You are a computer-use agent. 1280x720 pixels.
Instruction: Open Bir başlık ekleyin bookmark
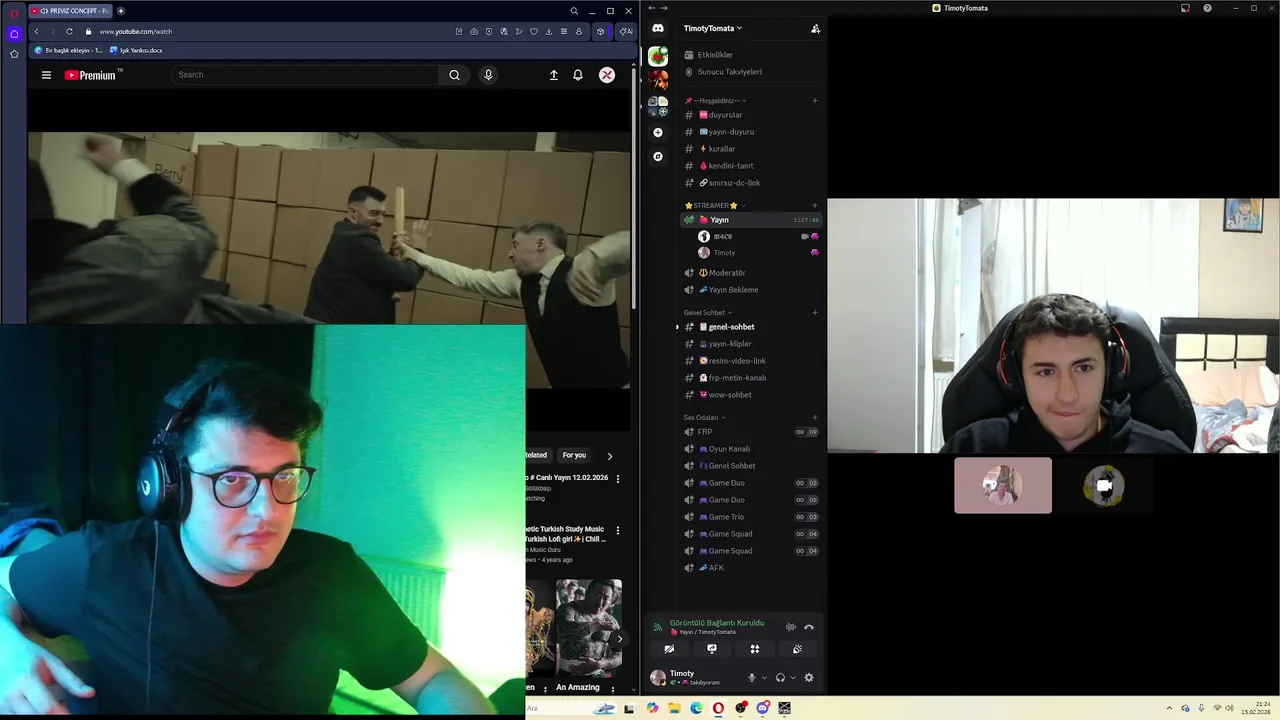click(69, 50)
